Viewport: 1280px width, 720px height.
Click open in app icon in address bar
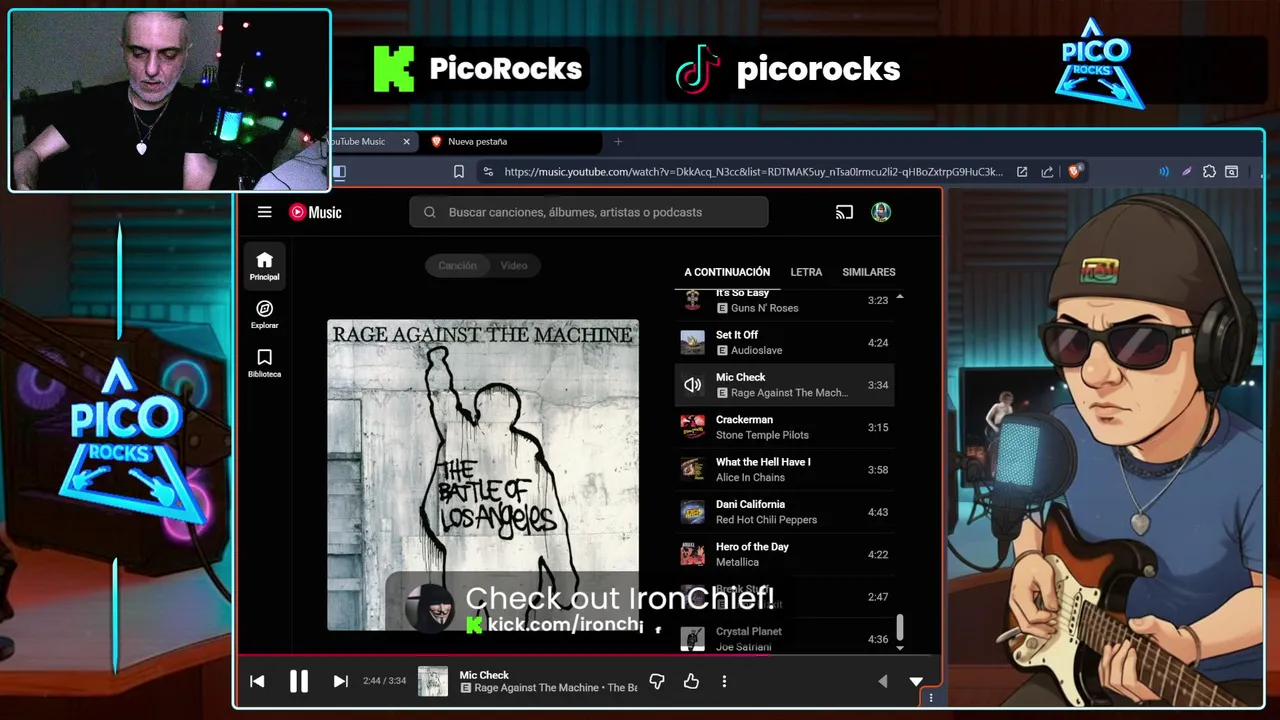click(x=1022, y=172)
